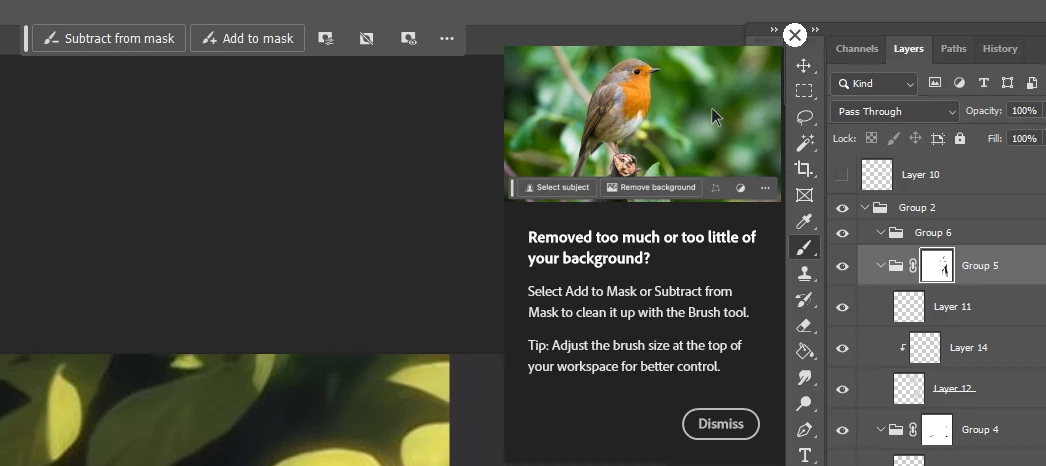
Task: Click Subtract from mask button
Action: 109,39
